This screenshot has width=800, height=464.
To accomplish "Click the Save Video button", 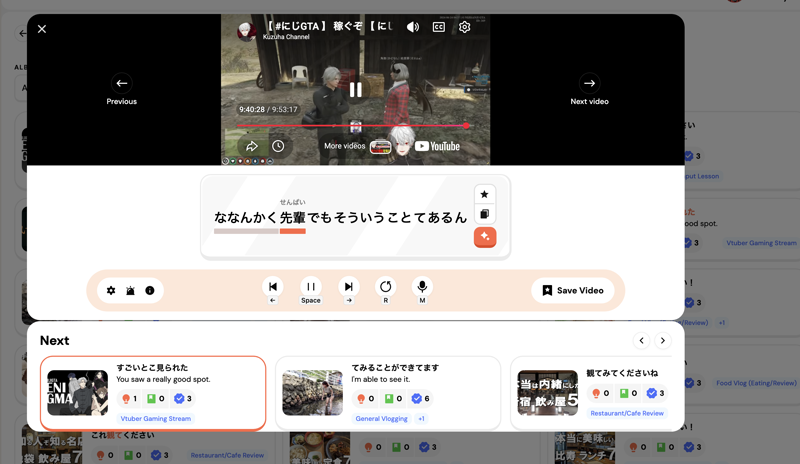I will (572, 290).
